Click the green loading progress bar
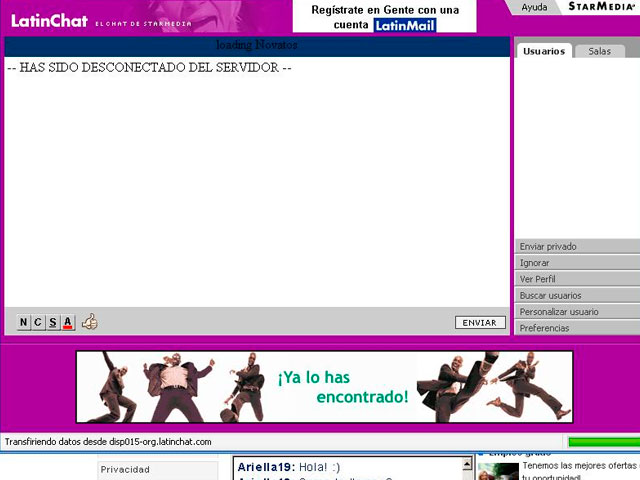 604,442
